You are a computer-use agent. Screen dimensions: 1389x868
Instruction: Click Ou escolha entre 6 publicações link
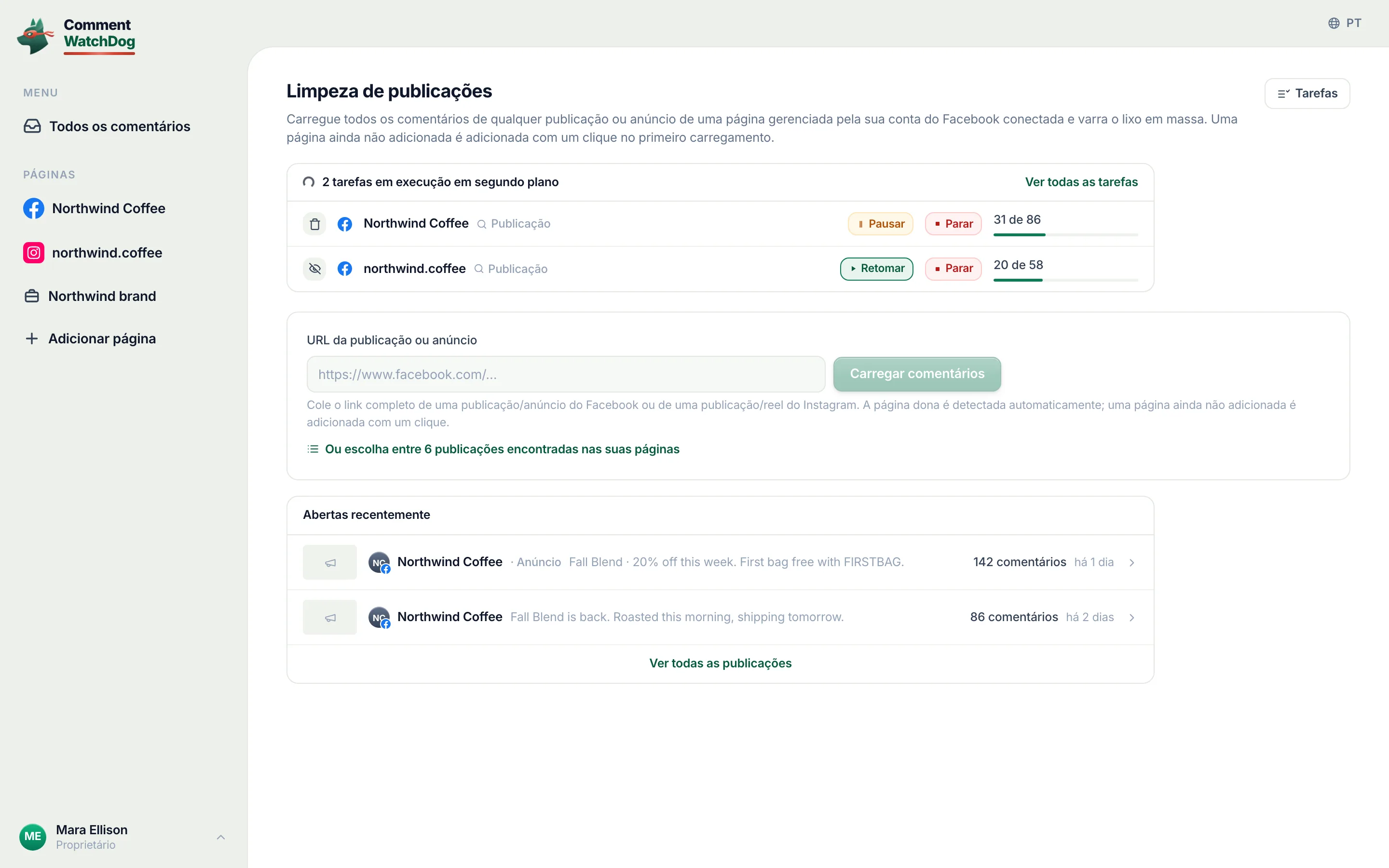coord(502,449)
